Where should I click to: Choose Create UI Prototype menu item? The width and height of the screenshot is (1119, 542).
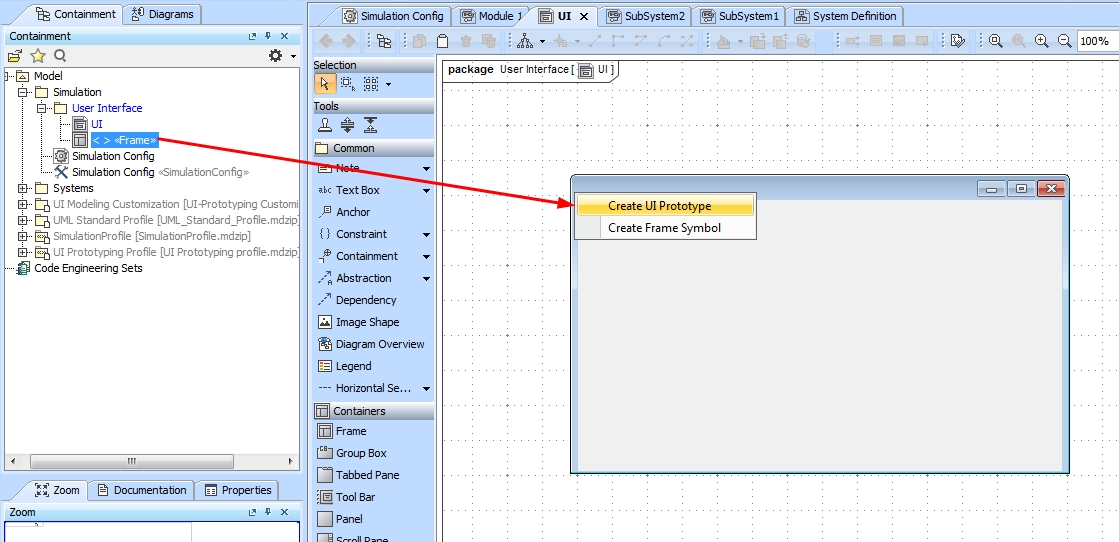[659, 206]
